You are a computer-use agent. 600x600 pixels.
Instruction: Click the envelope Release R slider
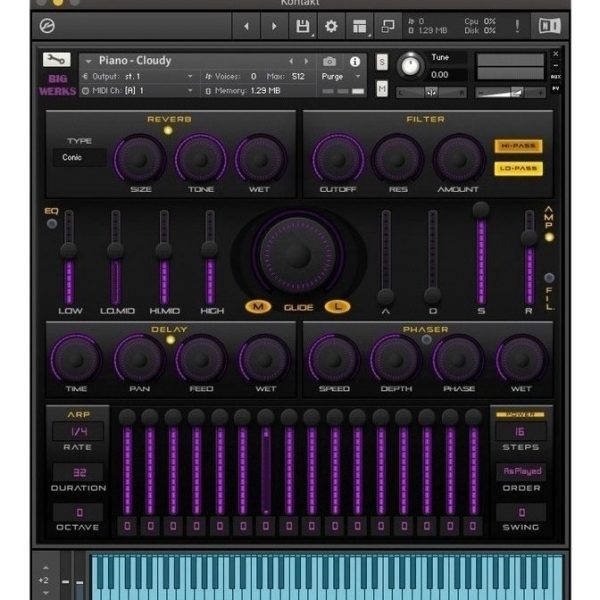(529, 258)
